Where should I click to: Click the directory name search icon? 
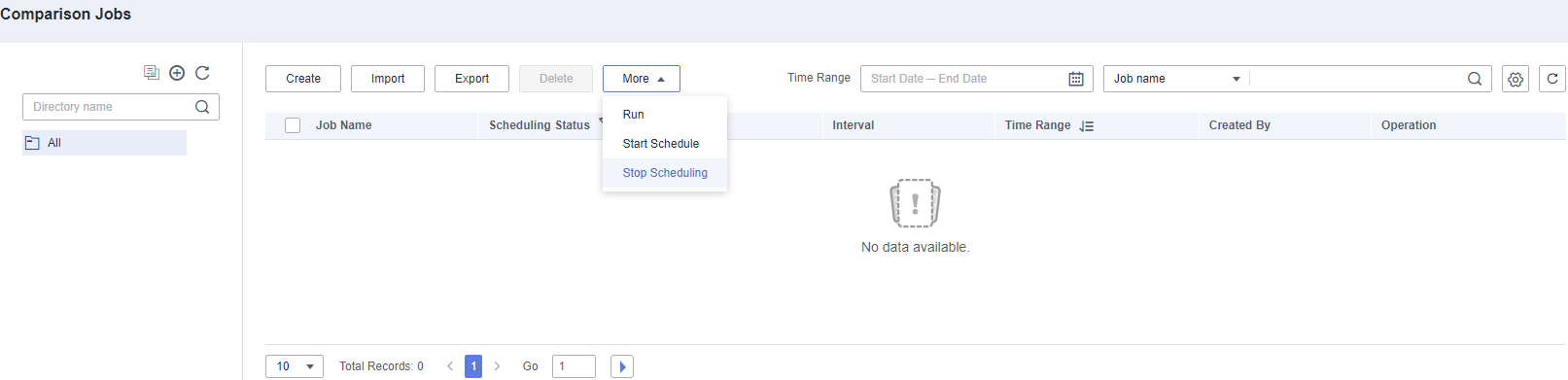point(202,107)
